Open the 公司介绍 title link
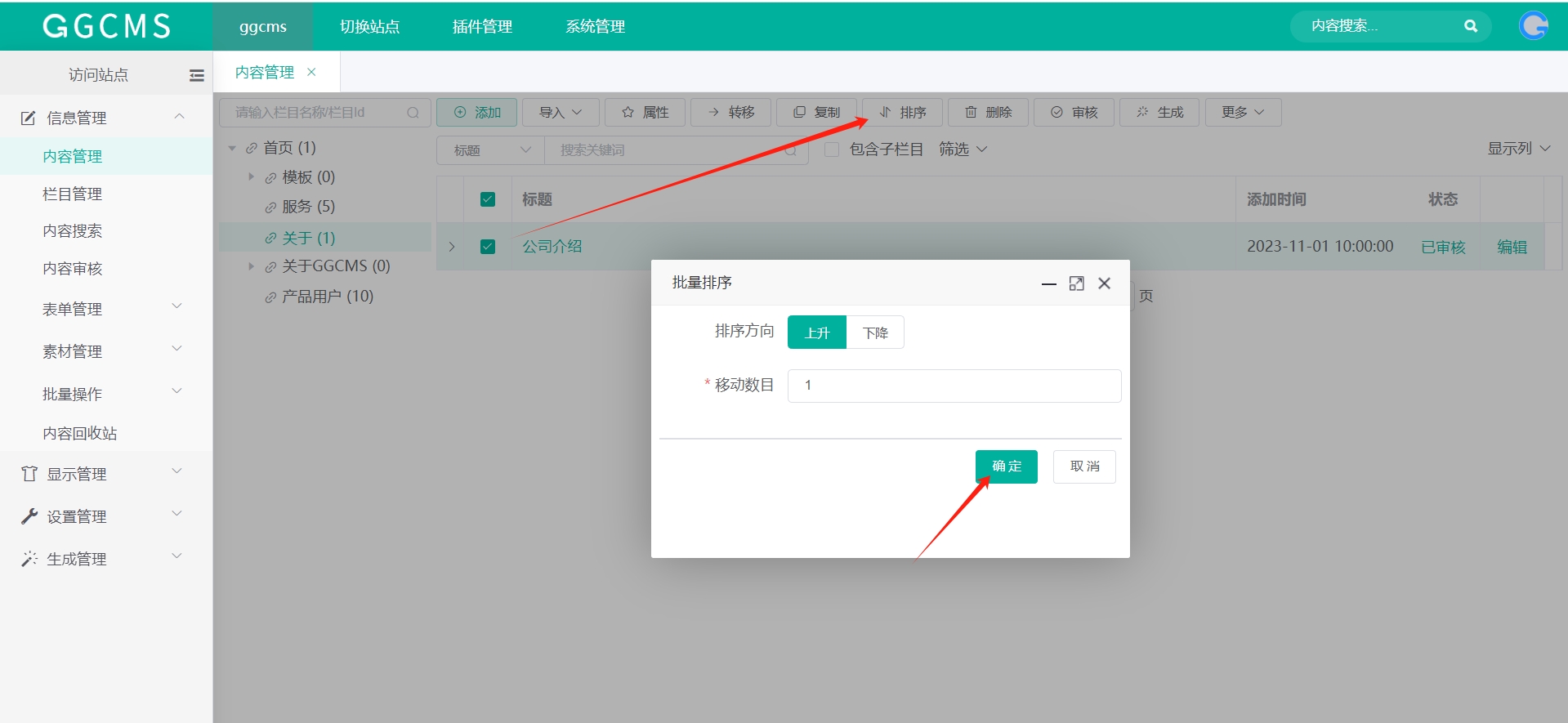 tap(552, 246)
